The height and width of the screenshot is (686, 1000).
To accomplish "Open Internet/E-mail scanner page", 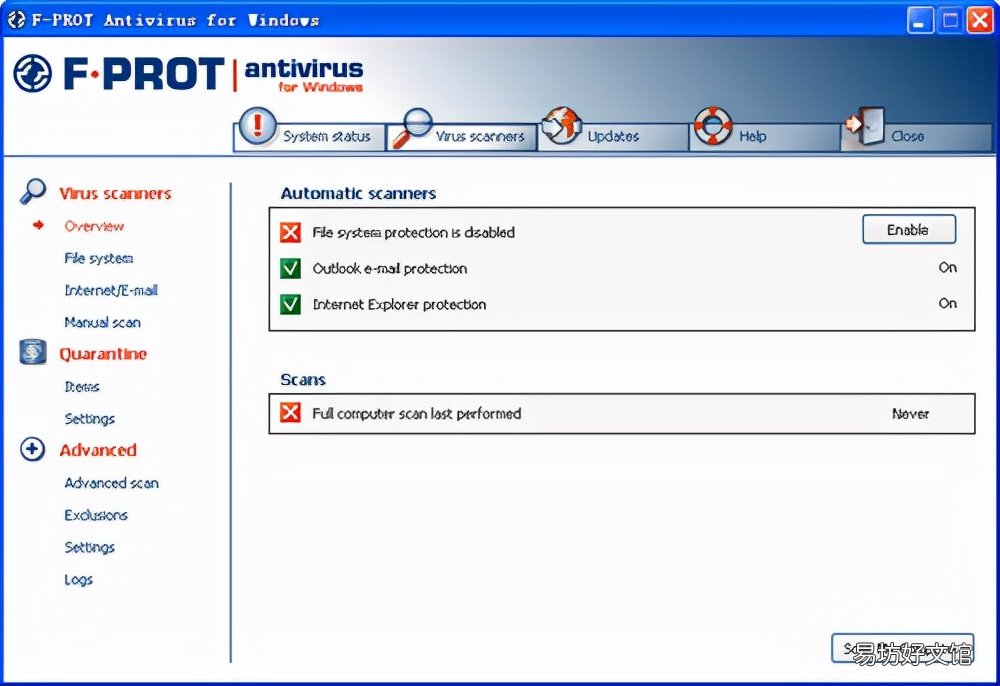I will click(111, 290).
